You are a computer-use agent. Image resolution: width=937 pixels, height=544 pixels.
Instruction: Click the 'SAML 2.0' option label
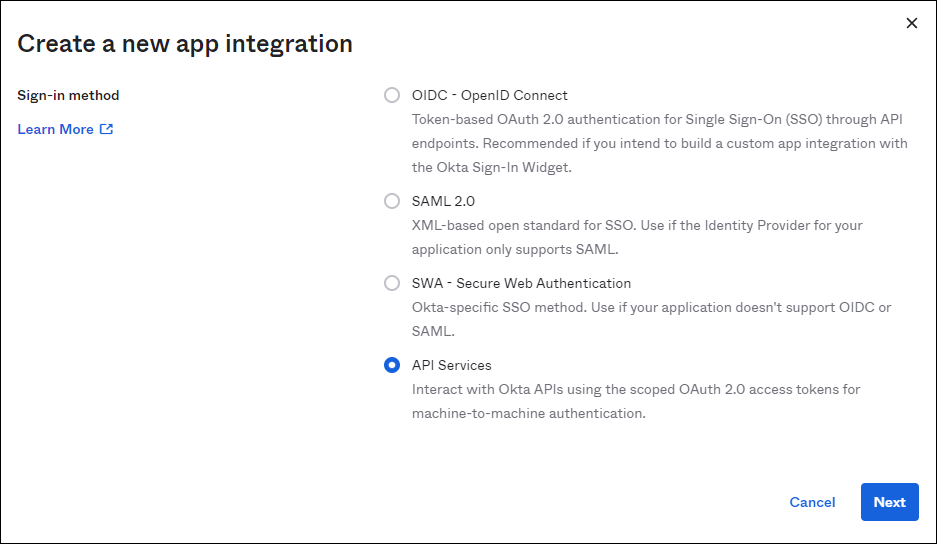443,201
